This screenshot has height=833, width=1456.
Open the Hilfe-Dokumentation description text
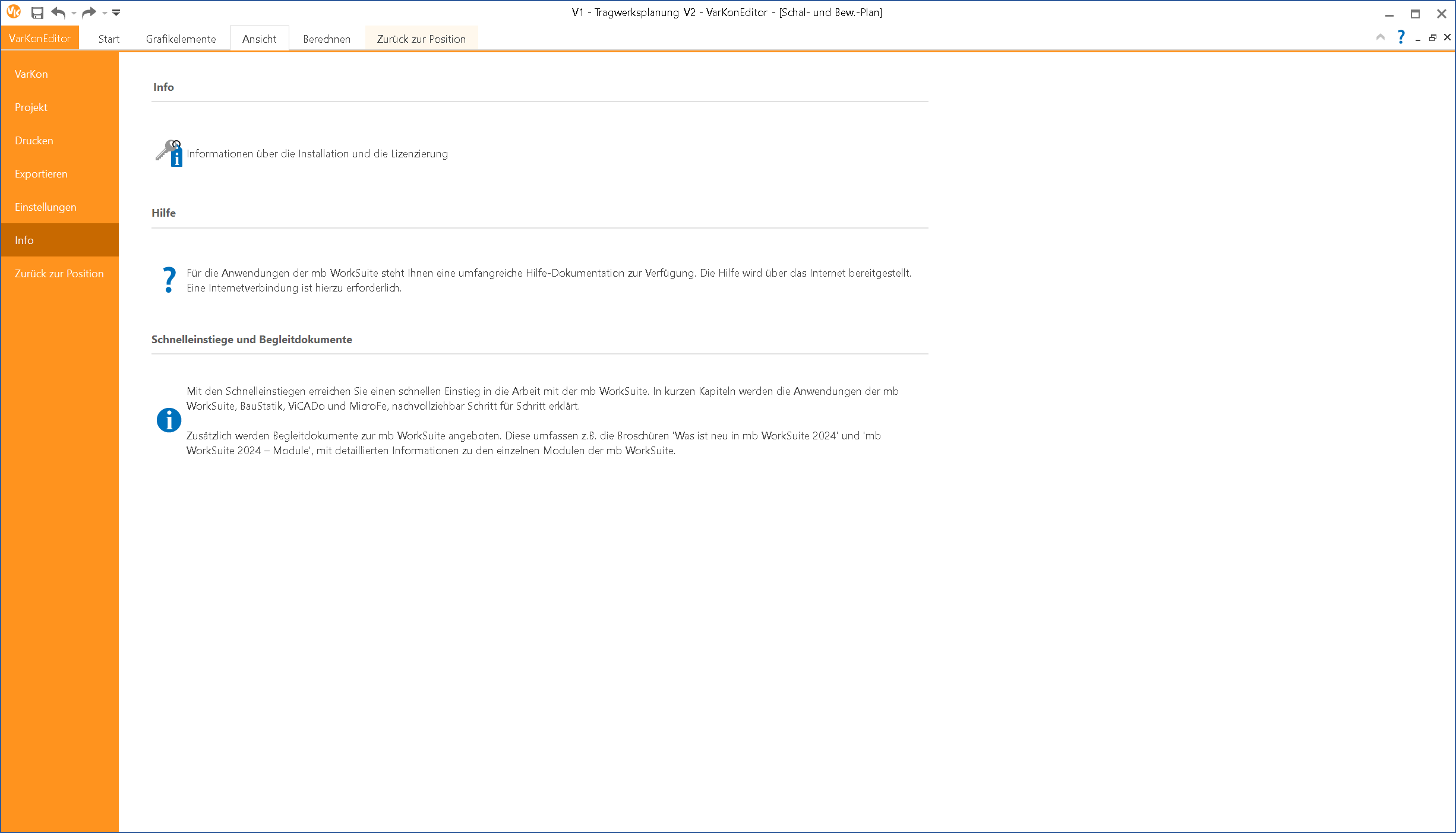pos(549,280)
